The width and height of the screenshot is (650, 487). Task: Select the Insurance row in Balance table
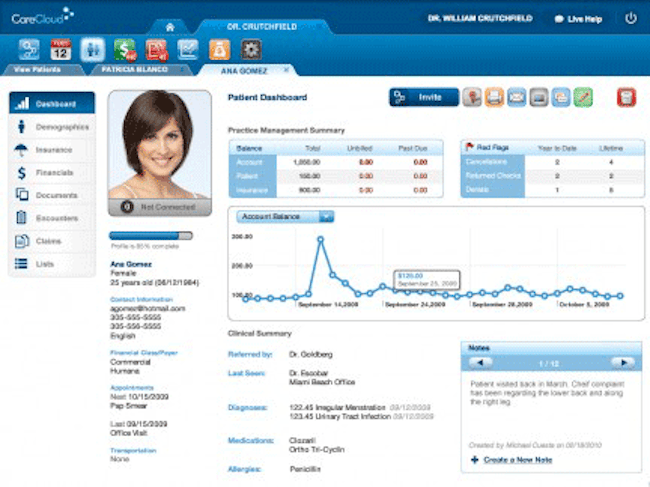pos(336,190)
